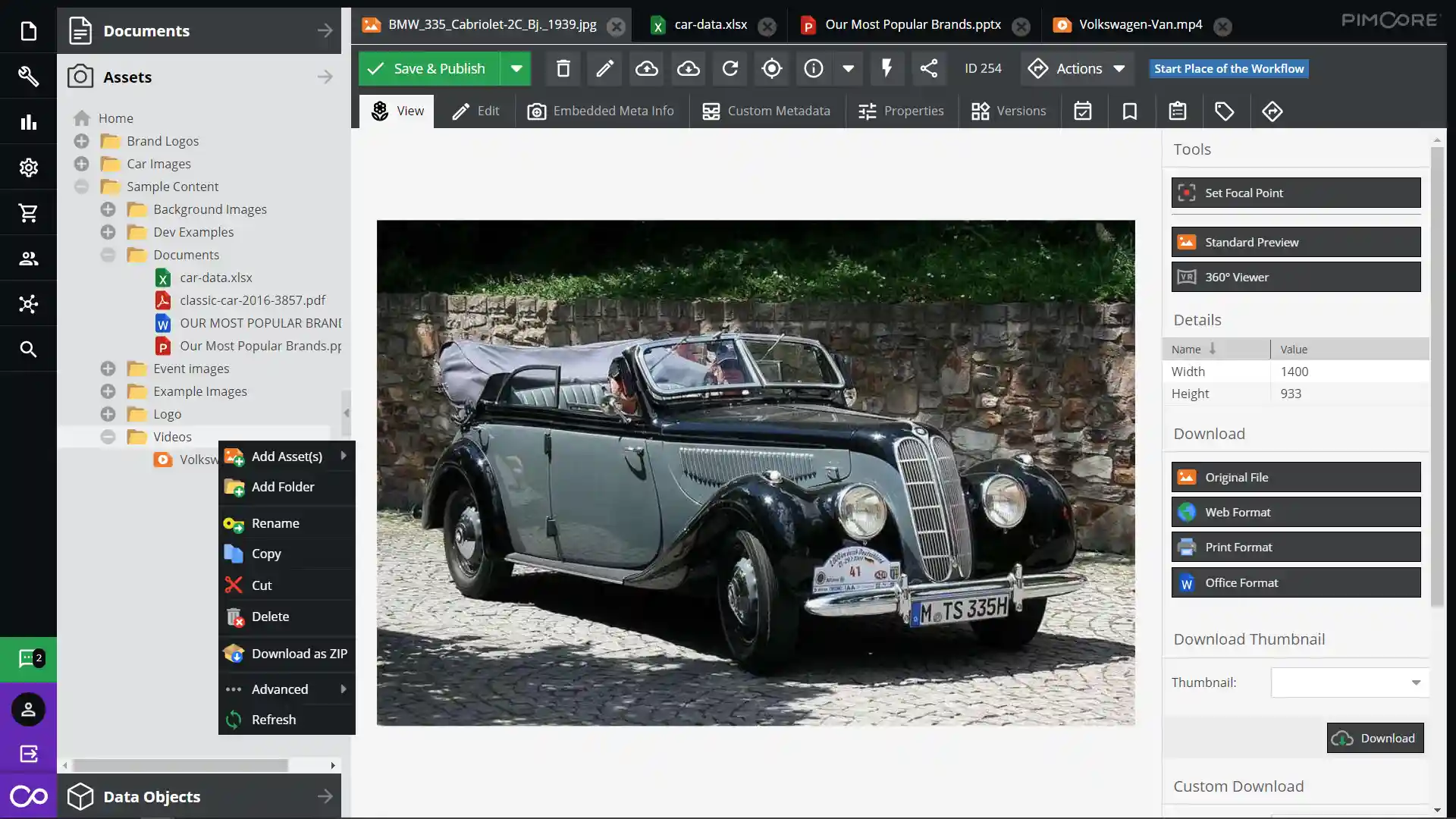
Task: Open the Actions dropdown
Action: (x=1078, y=68)
